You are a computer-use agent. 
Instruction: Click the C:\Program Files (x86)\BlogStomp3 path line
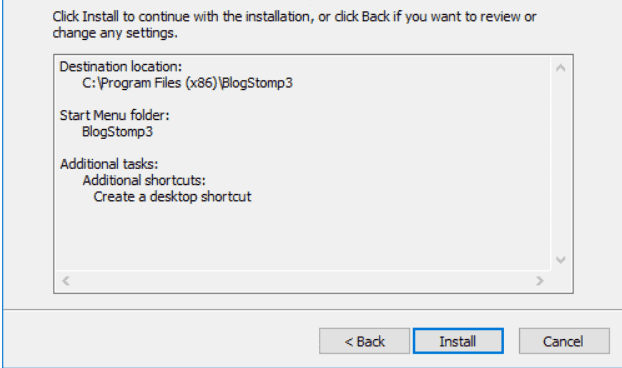click(x=187, y=83)
